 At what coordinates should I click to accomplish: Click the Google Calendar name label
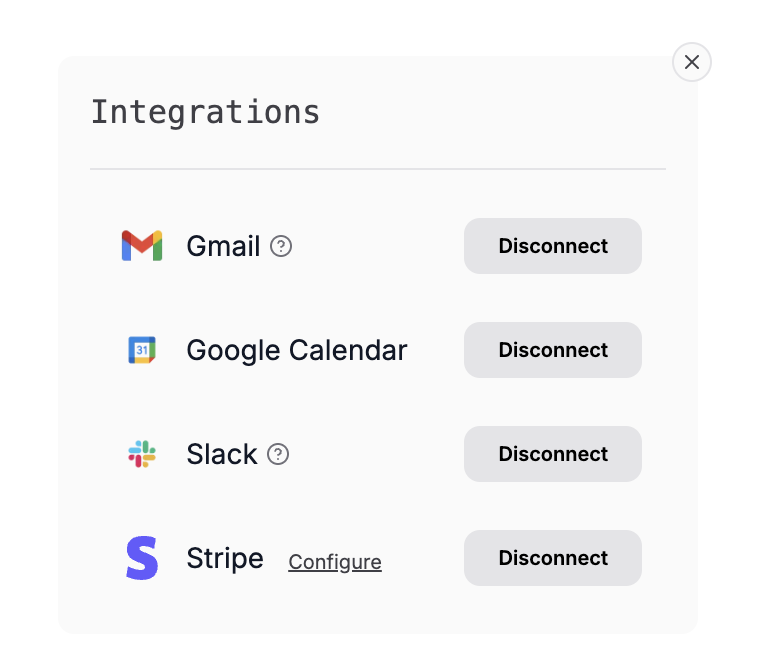click(297, 350)
